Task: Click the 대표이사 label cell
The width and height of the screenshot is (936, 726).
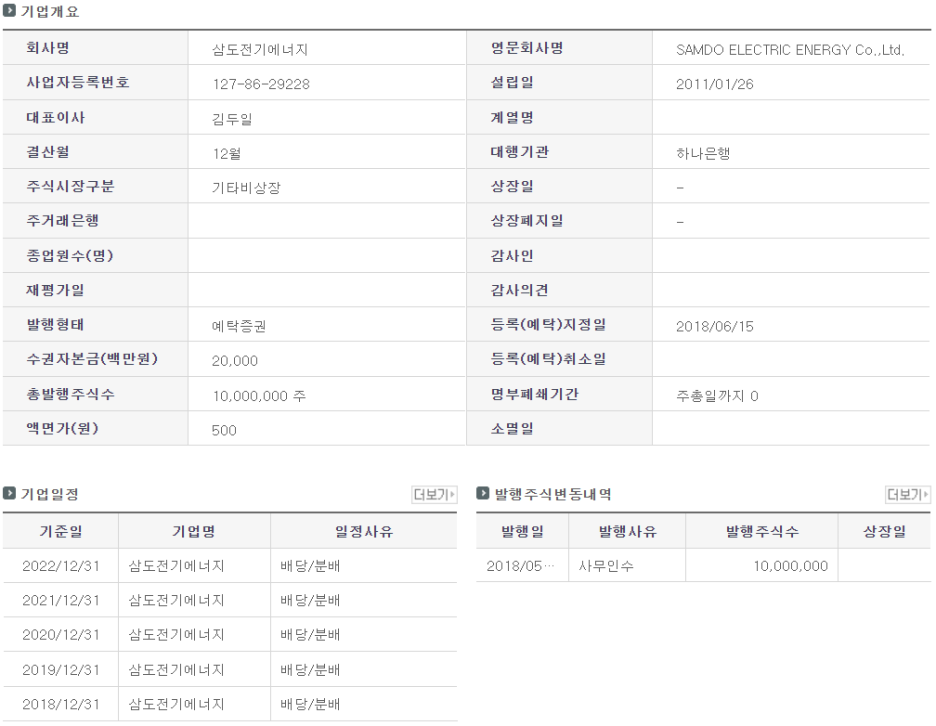Action: (x=96, y=117)
